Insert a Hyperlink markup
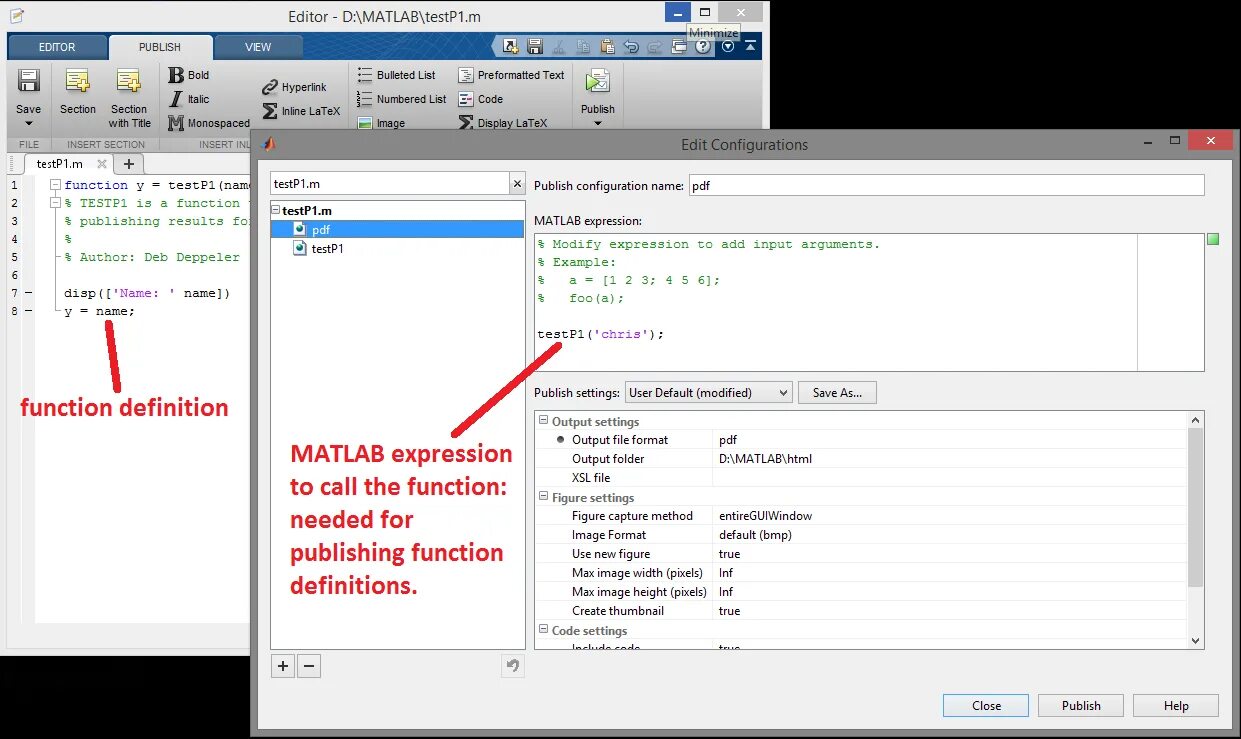Viewport: 1241px width, 739px height. 294,88
